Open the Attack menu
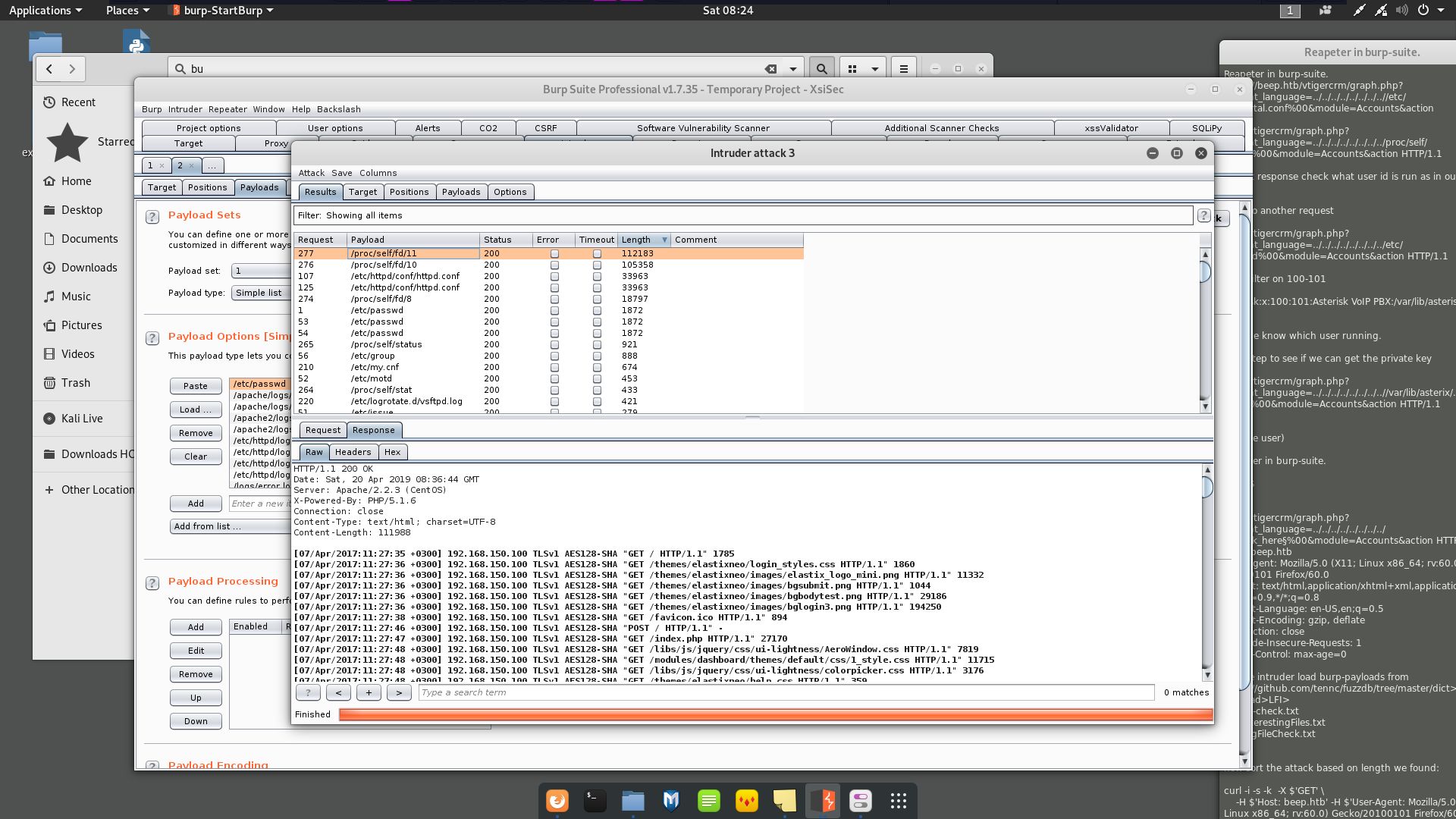1456x819 pixels. click(312, 173)
